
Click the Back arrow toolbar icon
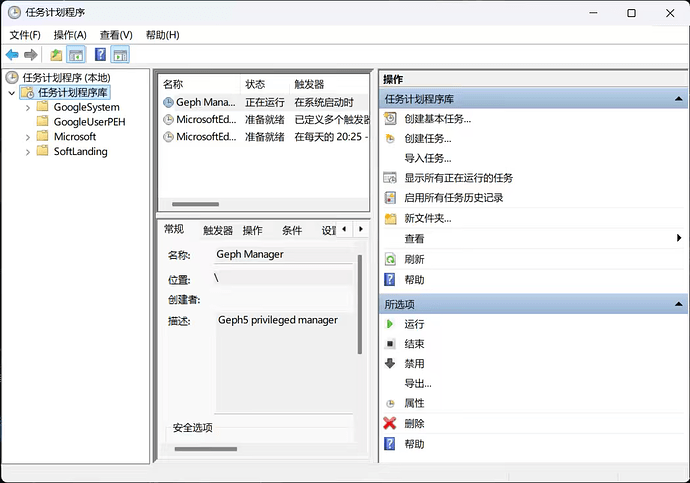[12, 55]
